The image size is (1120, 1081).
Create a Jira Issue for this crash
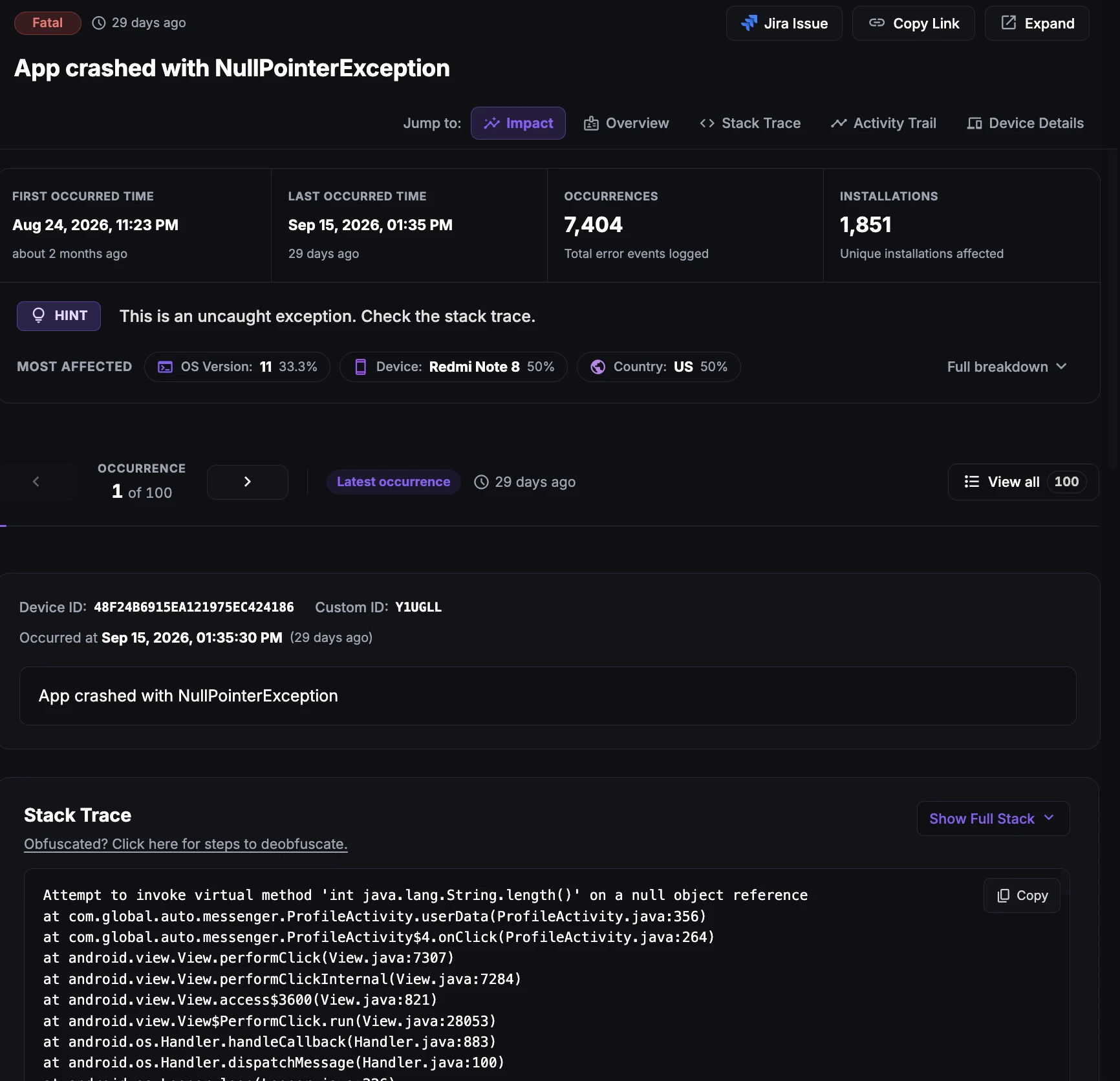[x=784, y=23]
